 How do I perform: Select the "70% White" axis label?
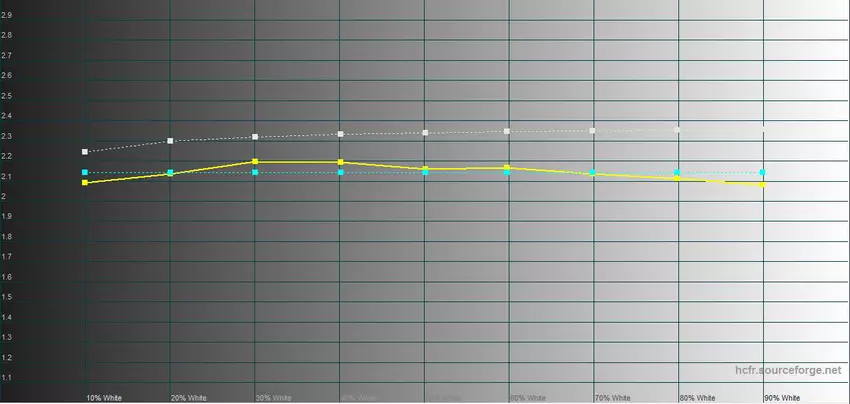(612, 397)
